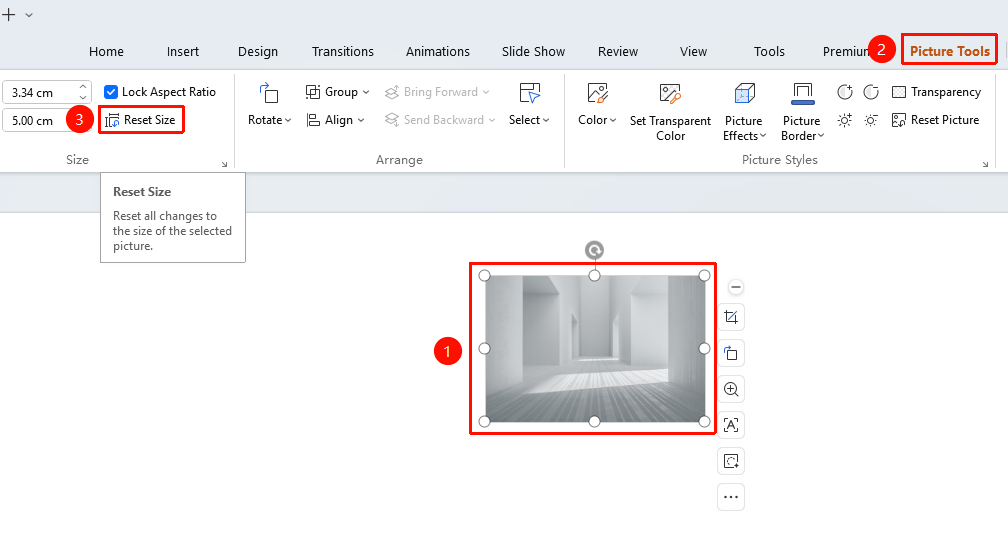Open the Color dropdown
The image size is (1008, 535).
597,120
